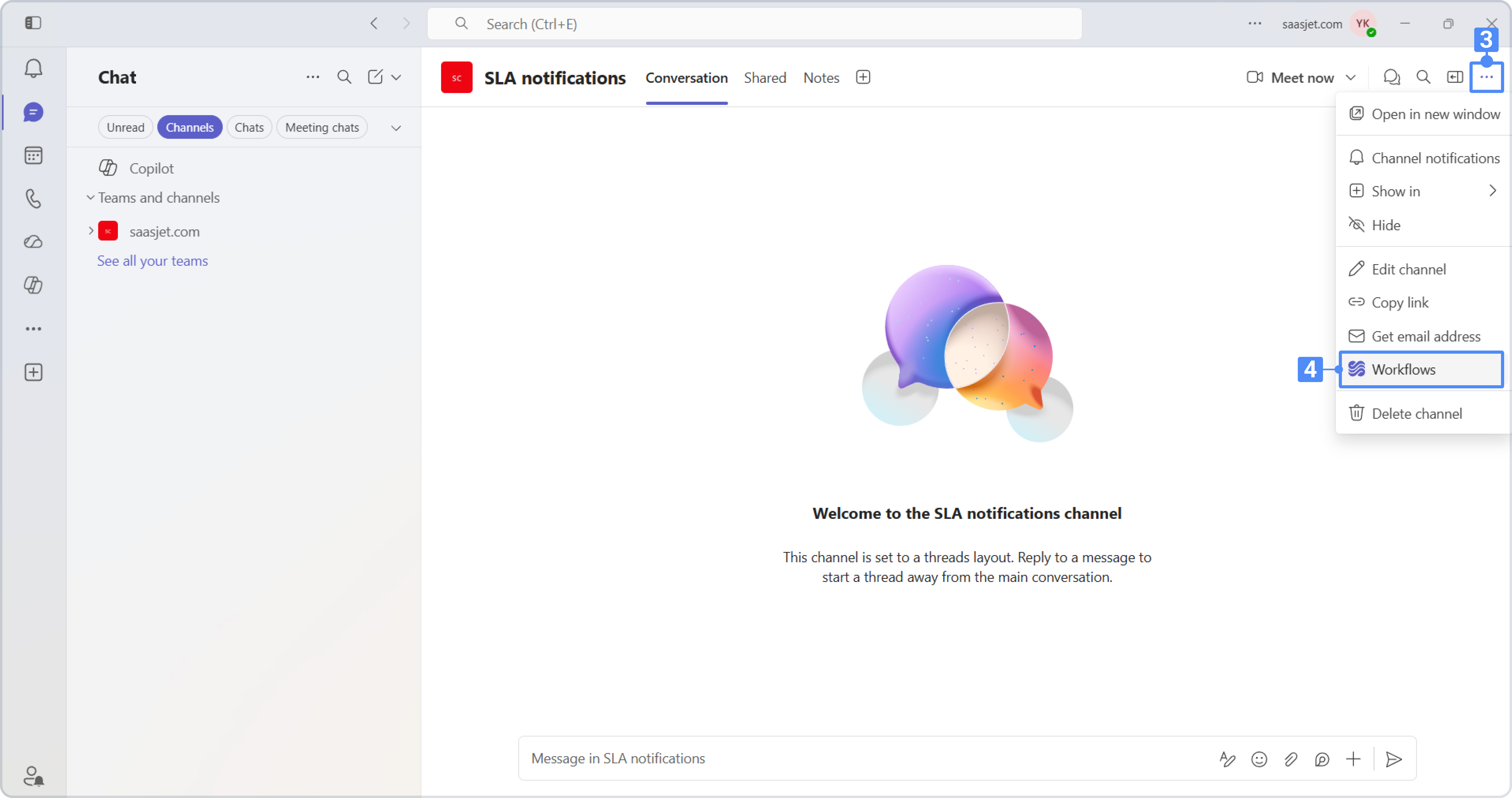Image resolution: width=1512 pixels, height=798 pixels.
Task: Toggle the Chats filter chip
Action: click(249, 127)
